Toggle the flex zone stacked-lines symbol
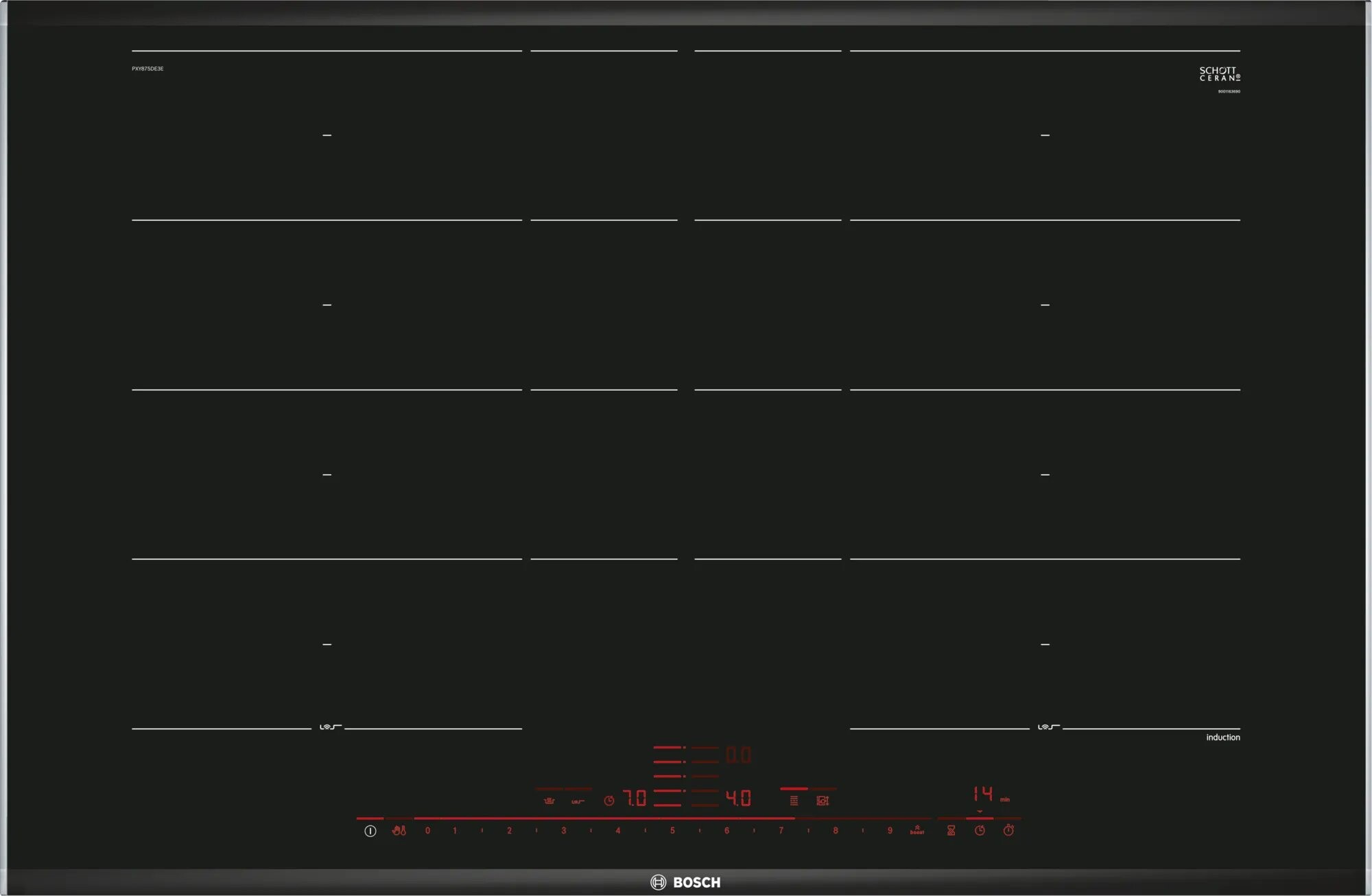The width and height of the screenshot is (1372, 896). click(794, 801)
